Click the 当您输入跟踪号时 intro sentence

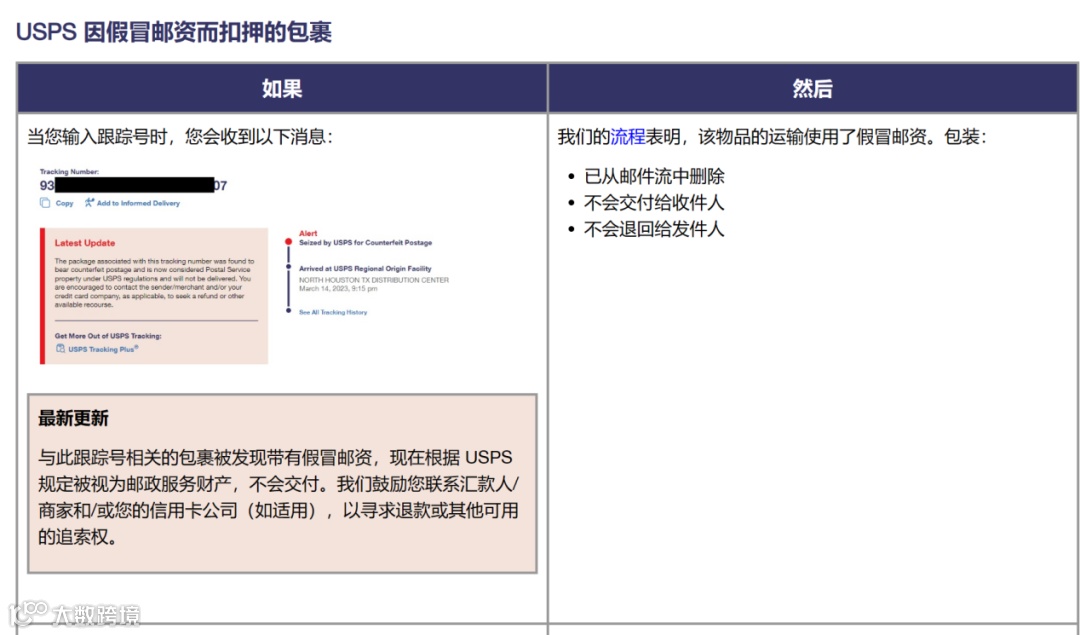tap(179, 137)
